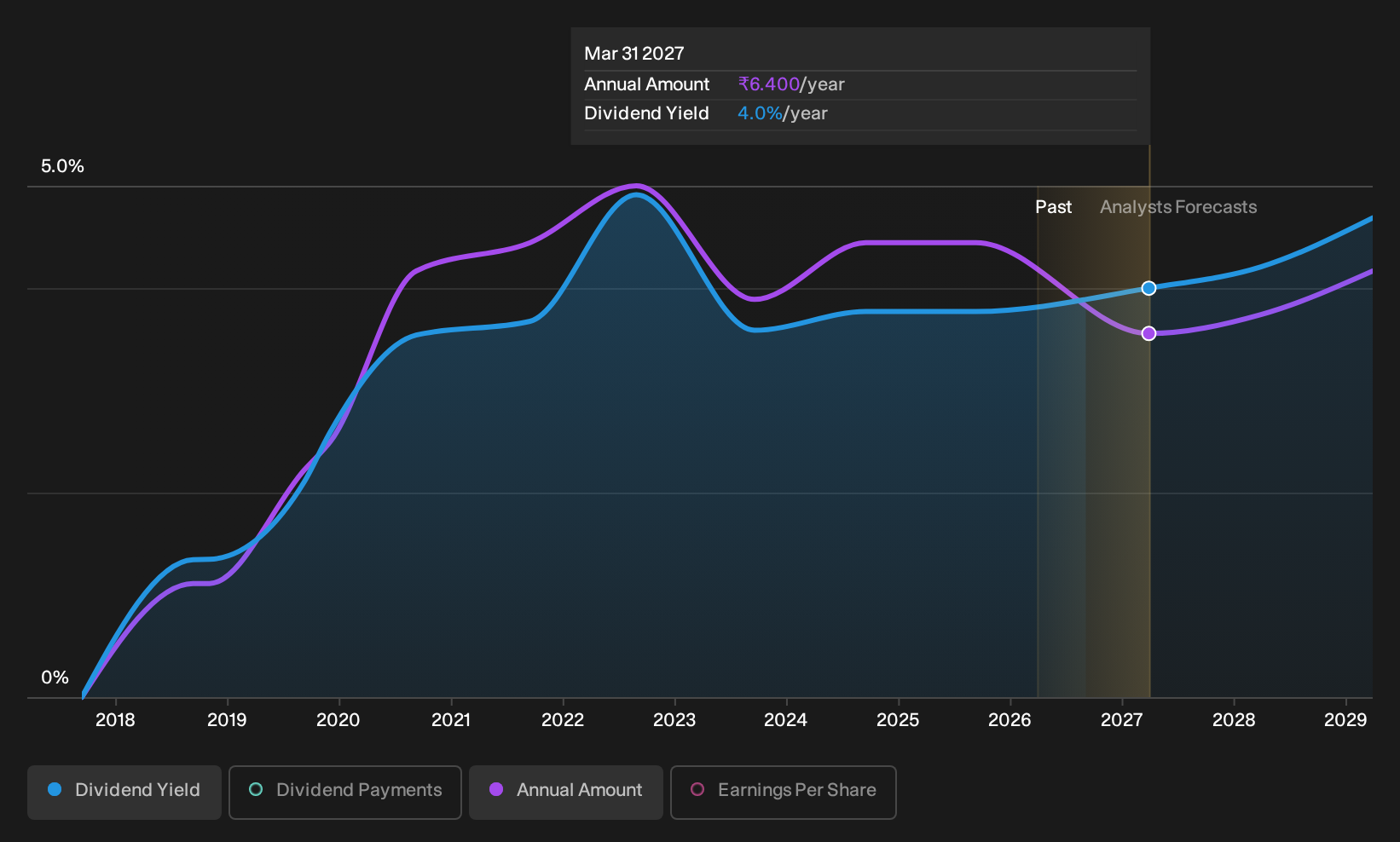
Task: Click the purple Annual Amount marker at 2027
Action: coord(1148,333)
